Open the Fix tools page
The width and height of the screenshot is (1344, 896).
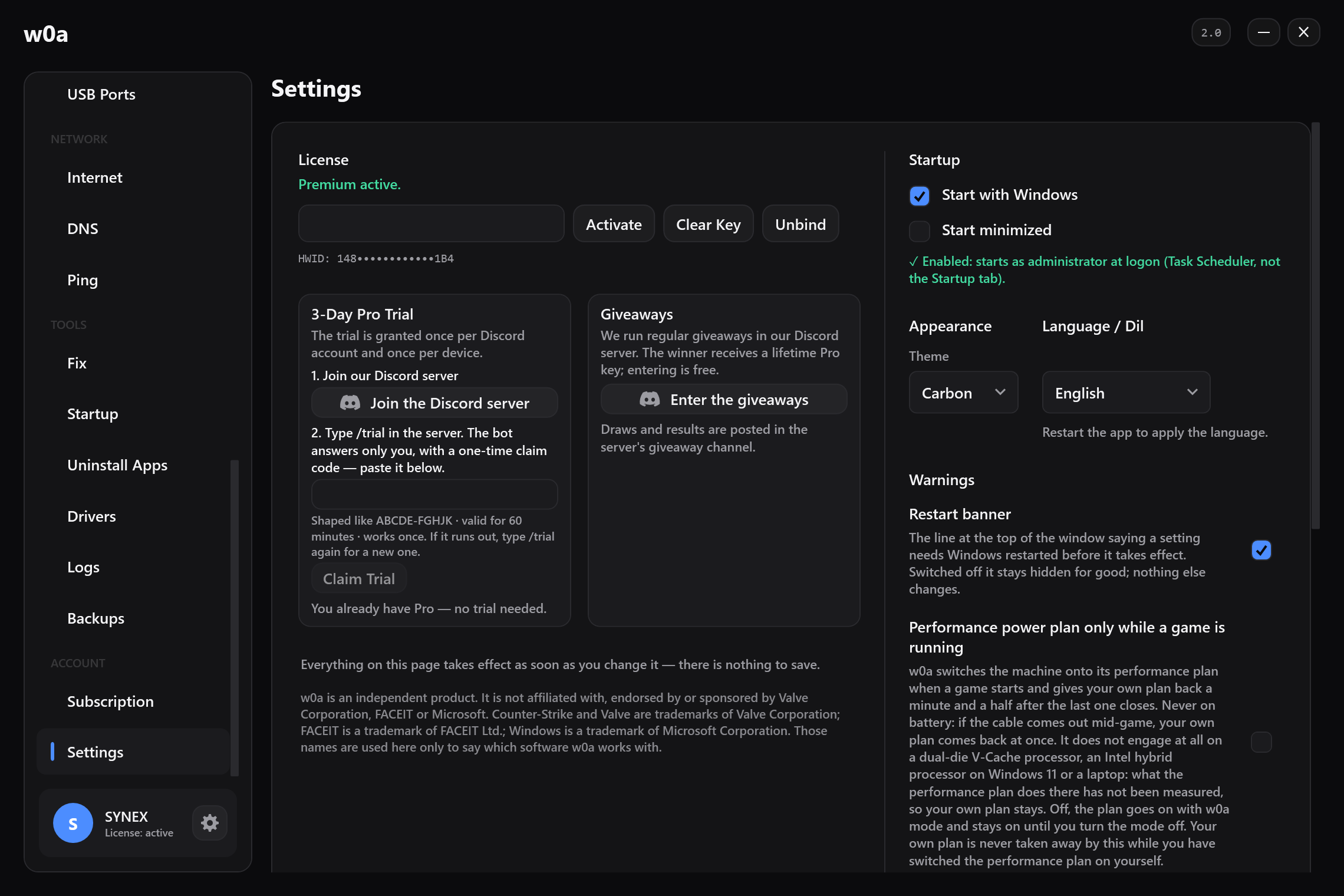tap(133, 363)
